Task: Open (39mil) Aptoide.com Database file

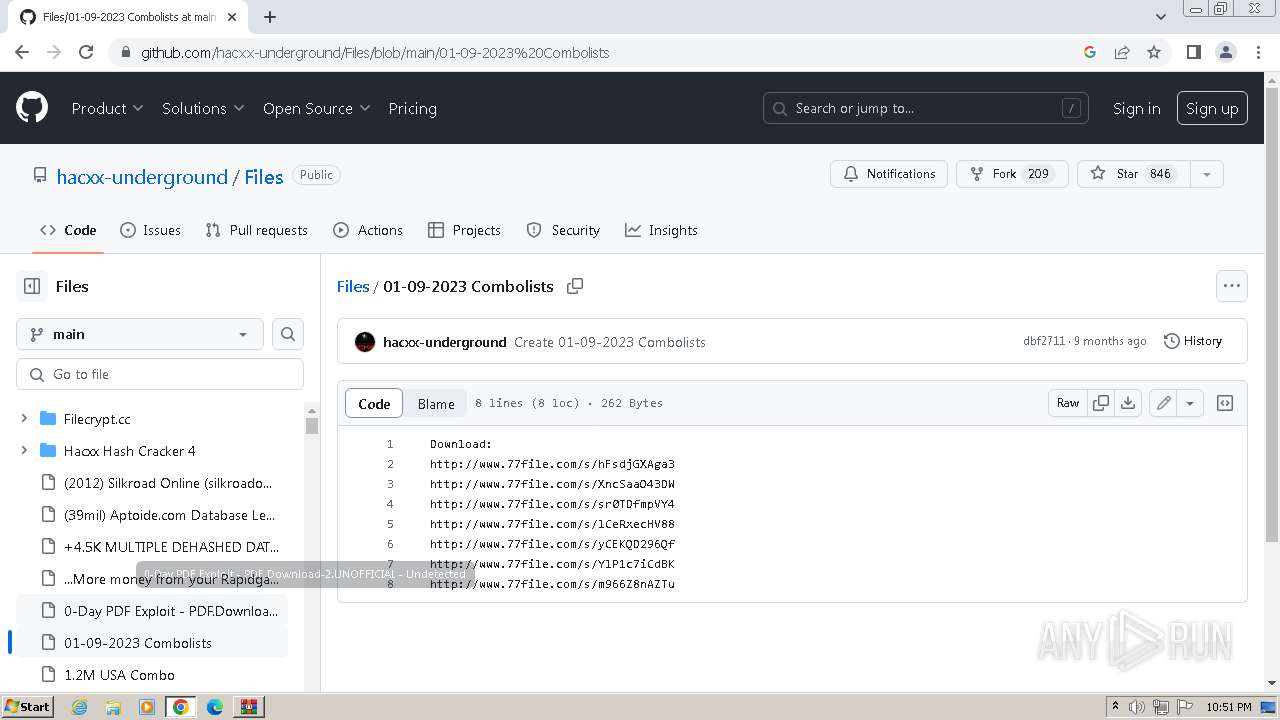Action: coord(169,515)
